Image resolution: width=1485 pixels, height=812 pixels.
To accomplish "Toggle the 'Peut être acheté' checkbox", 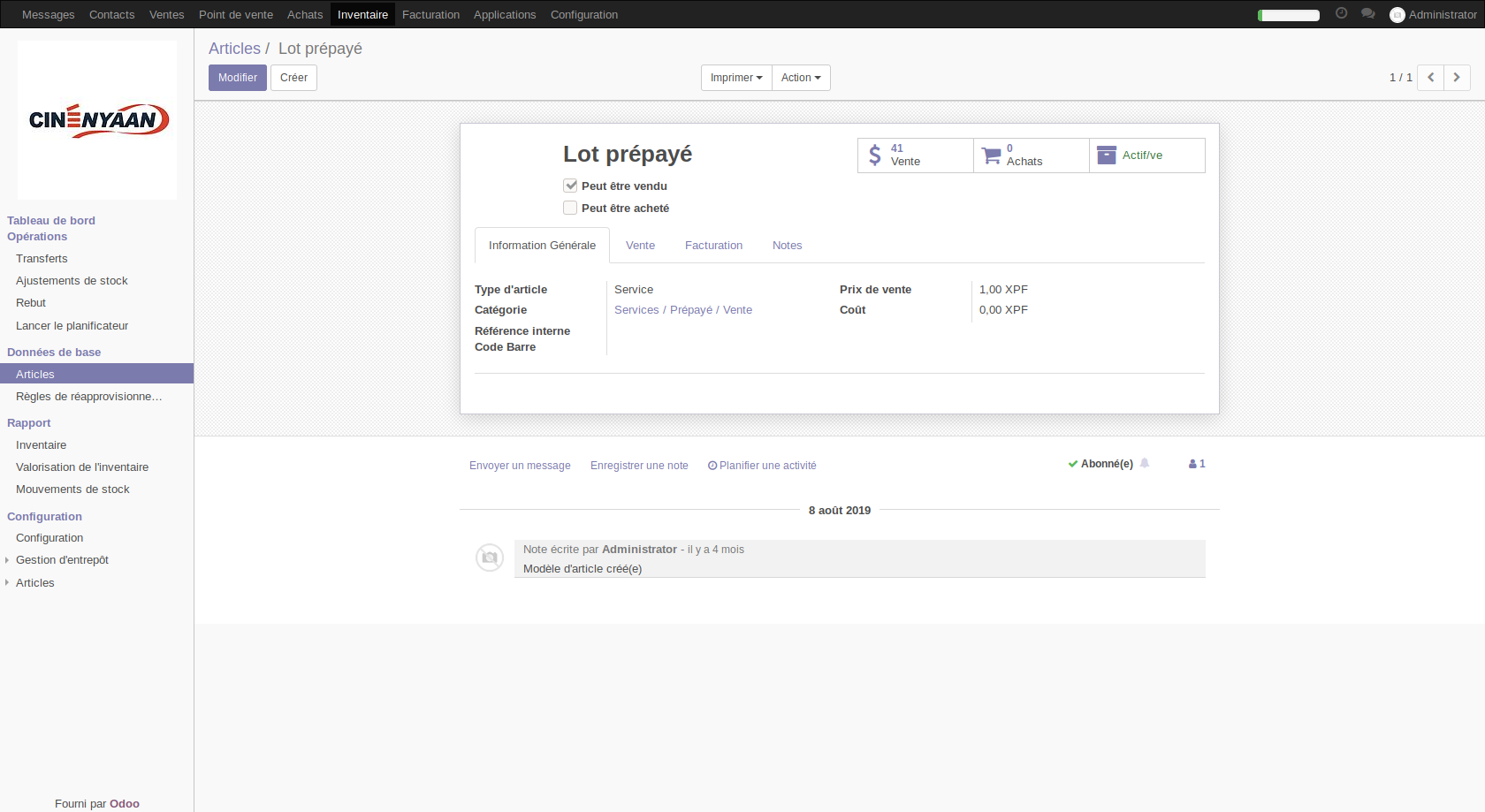I will pyautogui.click(x=570, y=208).
